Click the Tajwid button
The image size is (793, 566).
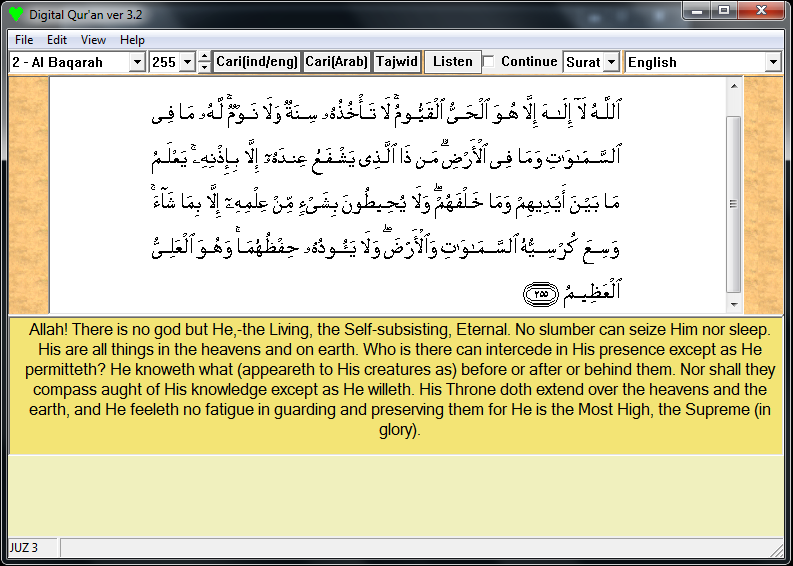click(x=397, y=62)
